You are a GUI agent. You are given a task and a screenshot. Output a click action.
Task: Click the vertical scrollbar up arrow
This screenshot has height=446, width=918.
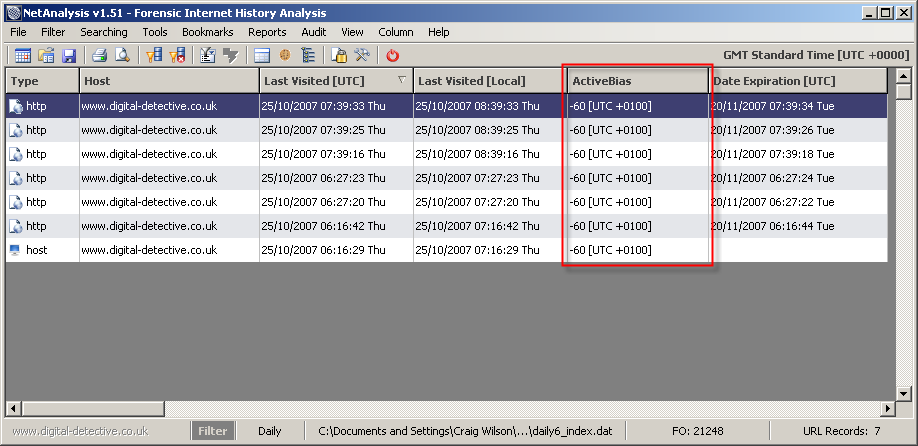[903, 76]
